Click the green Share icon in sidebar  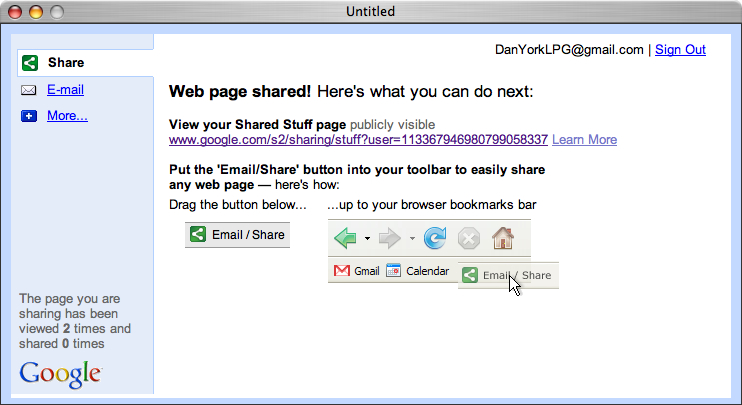click(29, 63)
